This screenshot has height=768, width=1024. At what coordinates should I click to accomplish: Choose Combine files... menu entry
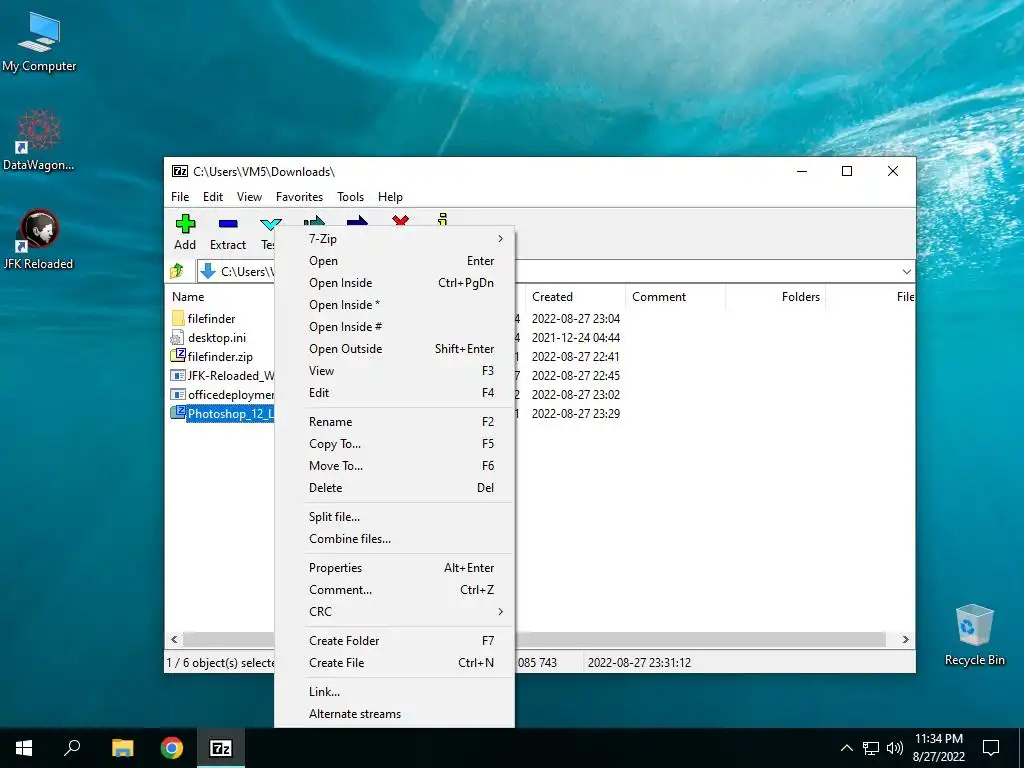point(394,539)
